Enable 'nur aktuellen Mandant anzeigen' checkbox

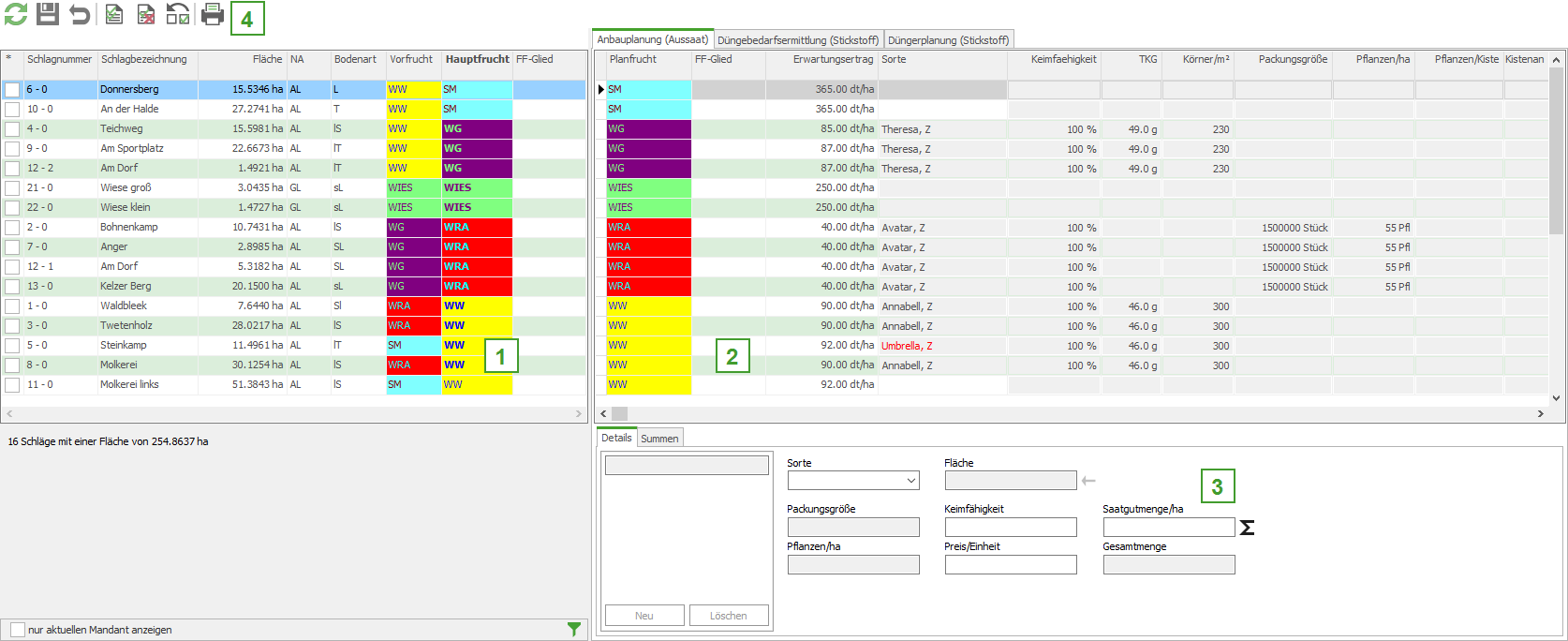(x=17, y=630)
